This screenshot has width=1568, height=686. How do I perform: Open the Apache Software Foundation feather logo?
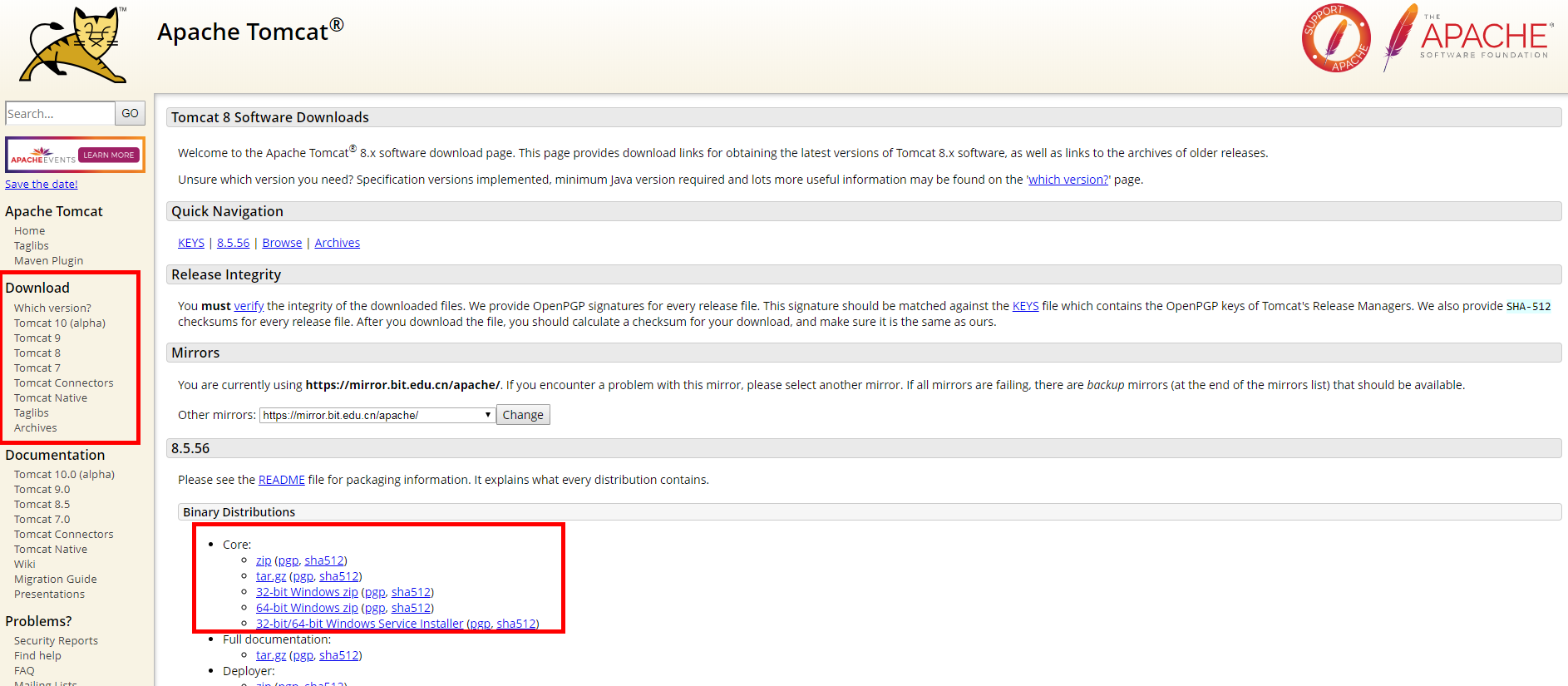tap(1467, 37)
